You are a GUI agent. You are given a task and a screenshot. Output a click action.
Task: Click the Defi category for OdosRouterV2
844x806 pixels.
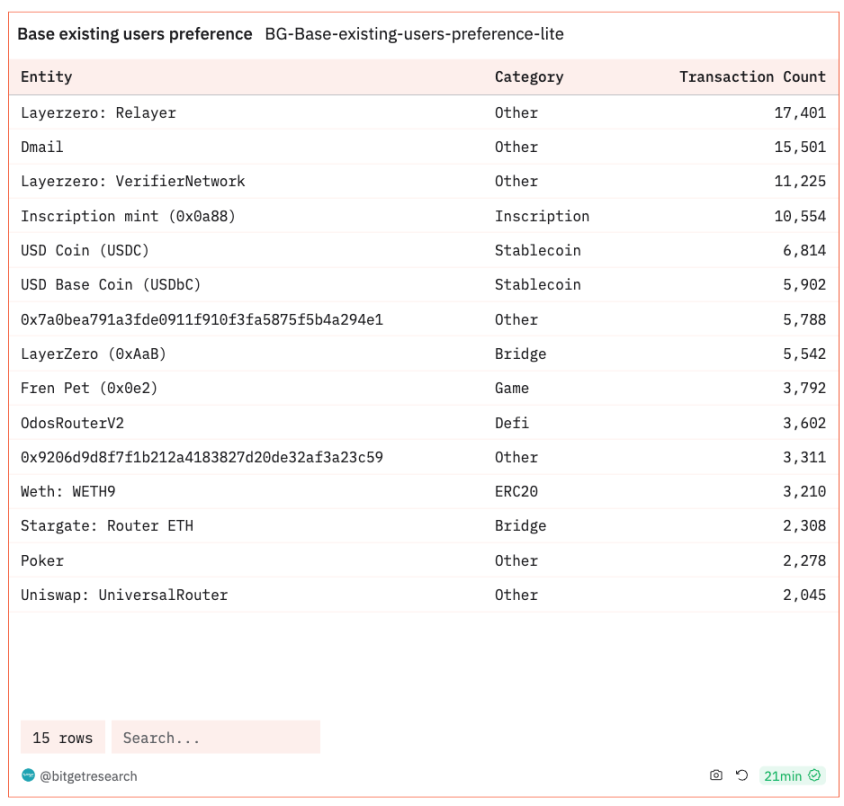coord(511,423)
